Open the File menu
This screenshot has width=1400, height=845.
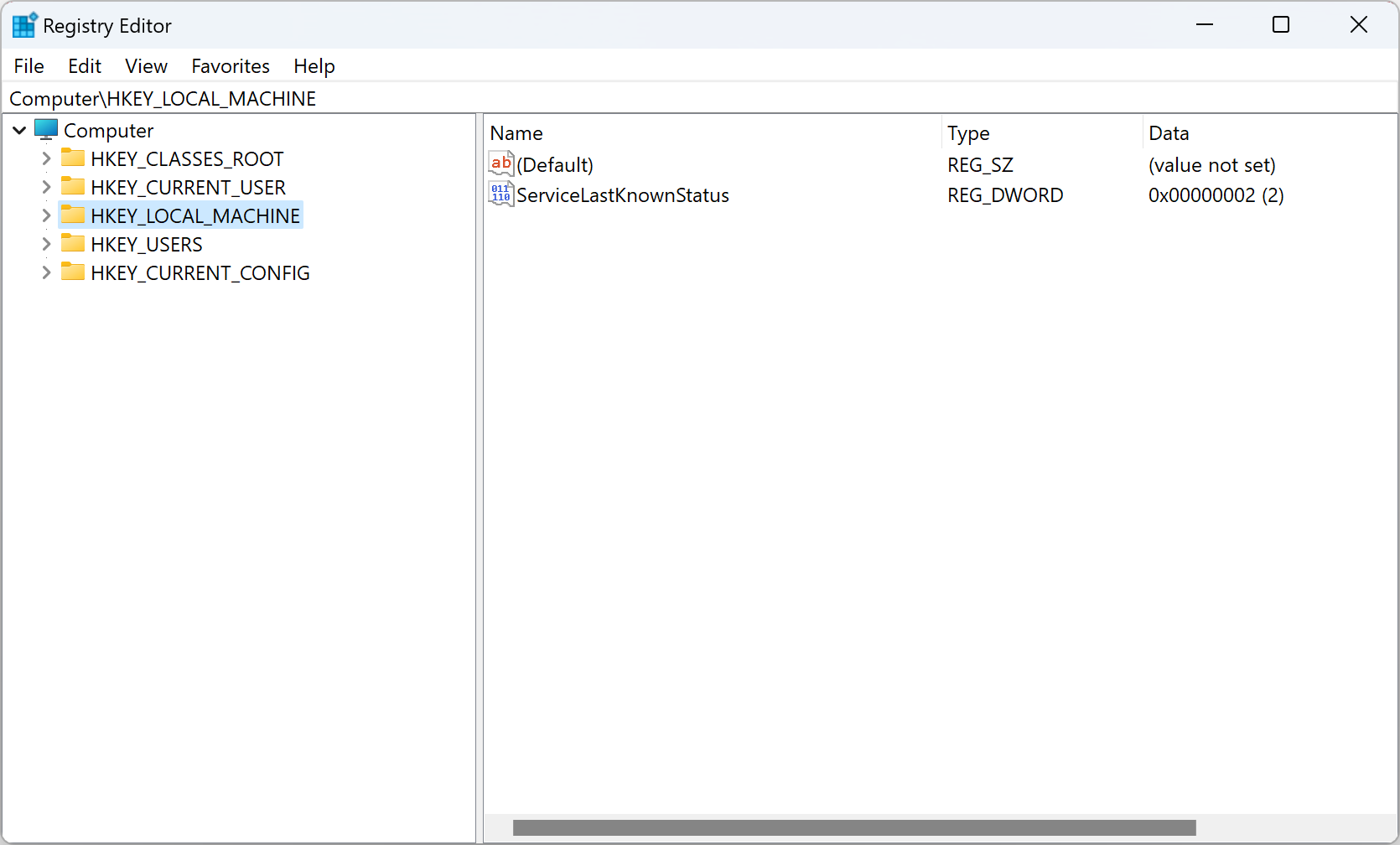(x=29, y=66)
